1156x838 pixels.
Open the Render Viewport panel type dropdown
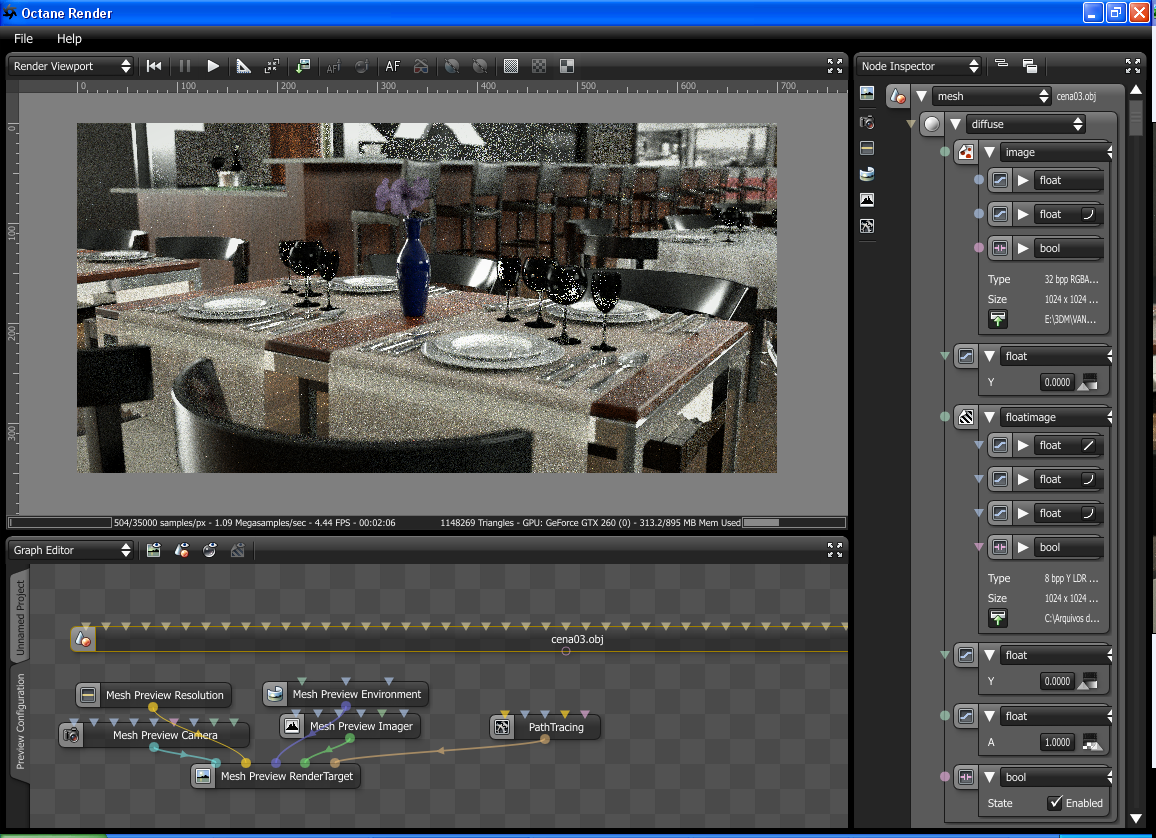click(x=71, y=66)
